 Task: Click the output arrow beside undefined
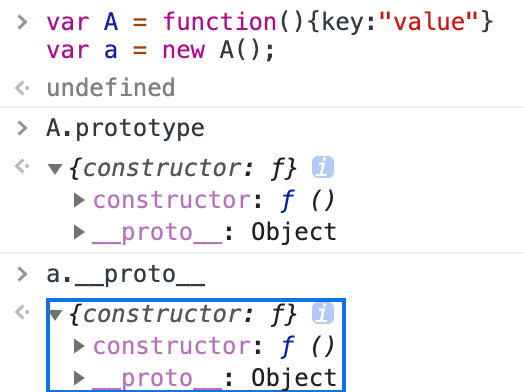(x=22, y=88)
